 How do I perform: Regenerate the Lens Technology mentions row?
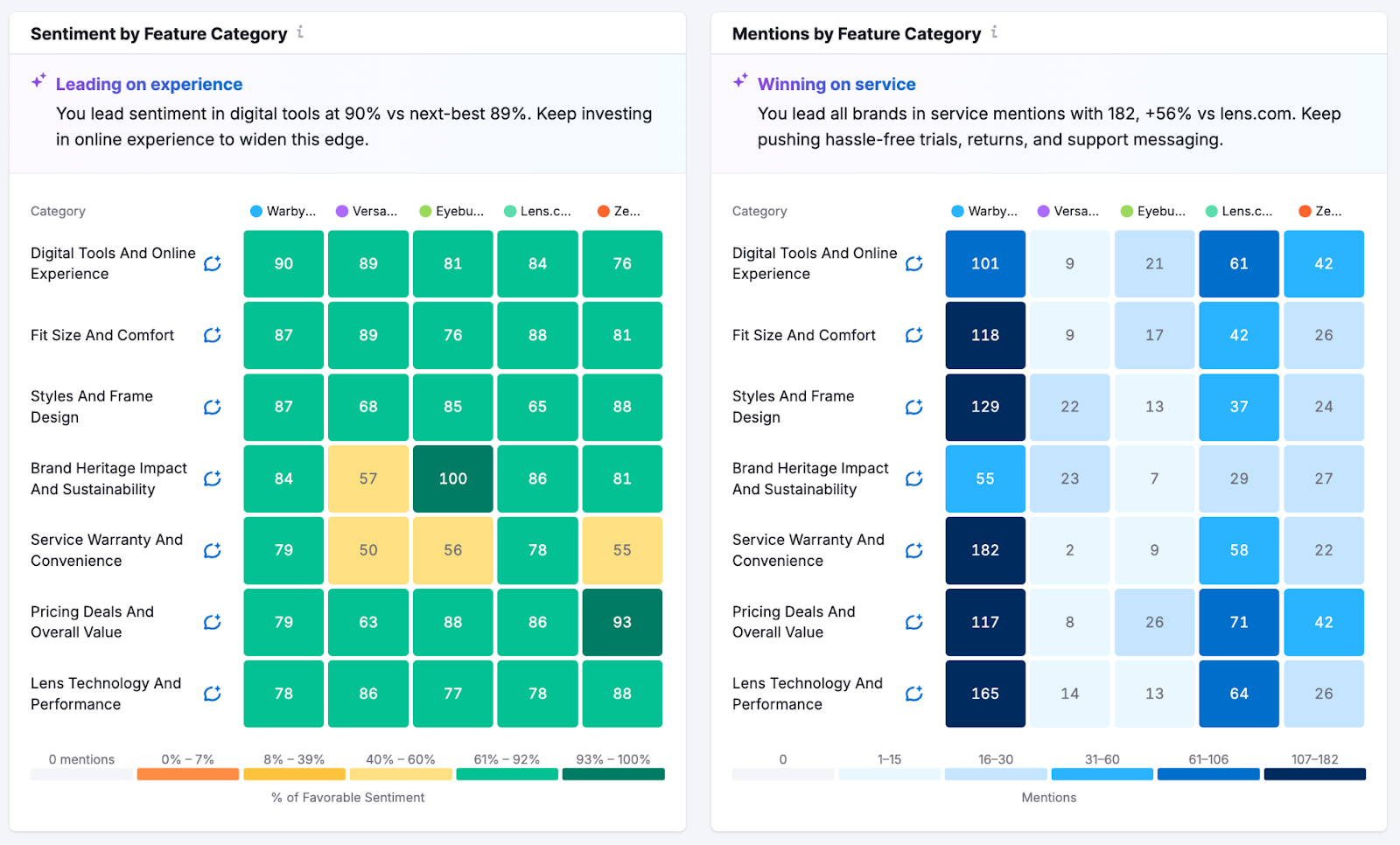[914, 694]
